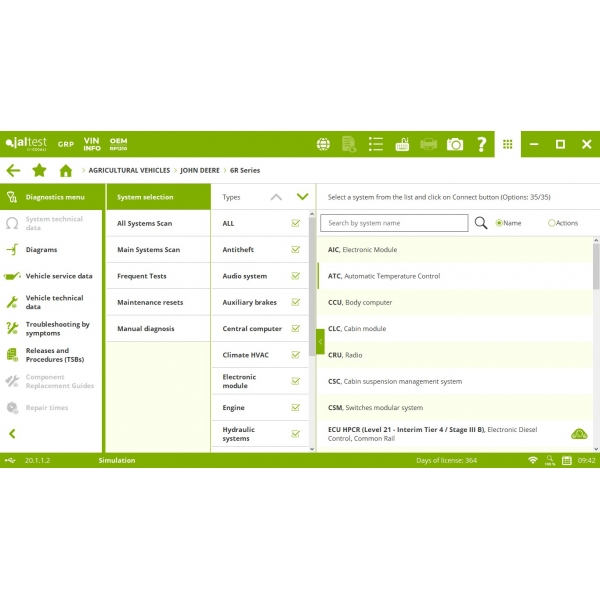Collapse the left sidebar with bottom chevron
This screenshot has height=600, width=600.
13,434
